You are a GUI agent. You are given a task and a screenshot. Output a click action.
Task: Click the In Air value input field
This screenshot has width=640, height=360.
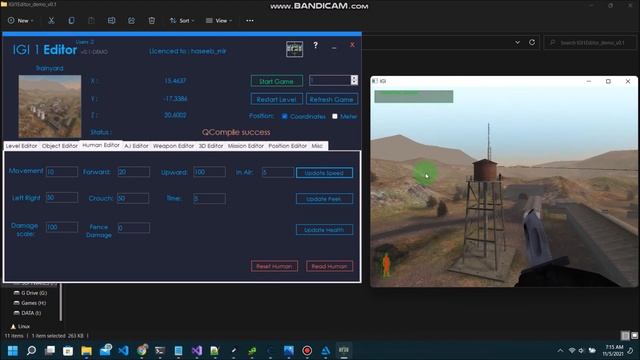pyautogui.click(x=278, y=172)
